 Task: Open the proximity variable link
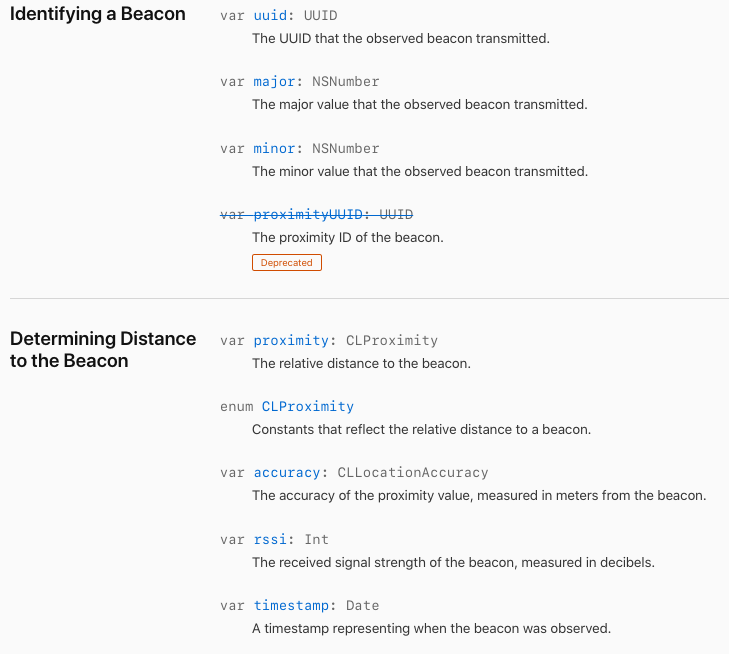coord(291,340)
